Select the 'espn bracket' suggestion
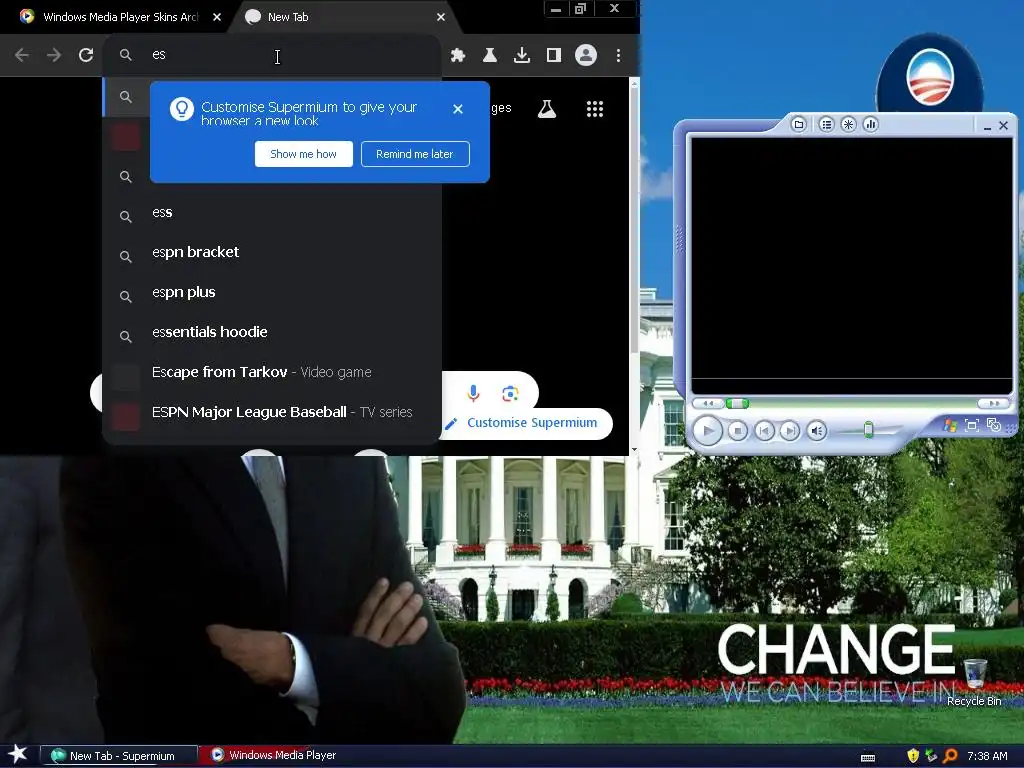This screenshot has height=768, width=1024. pyautogui.click(x=272, y=253)
